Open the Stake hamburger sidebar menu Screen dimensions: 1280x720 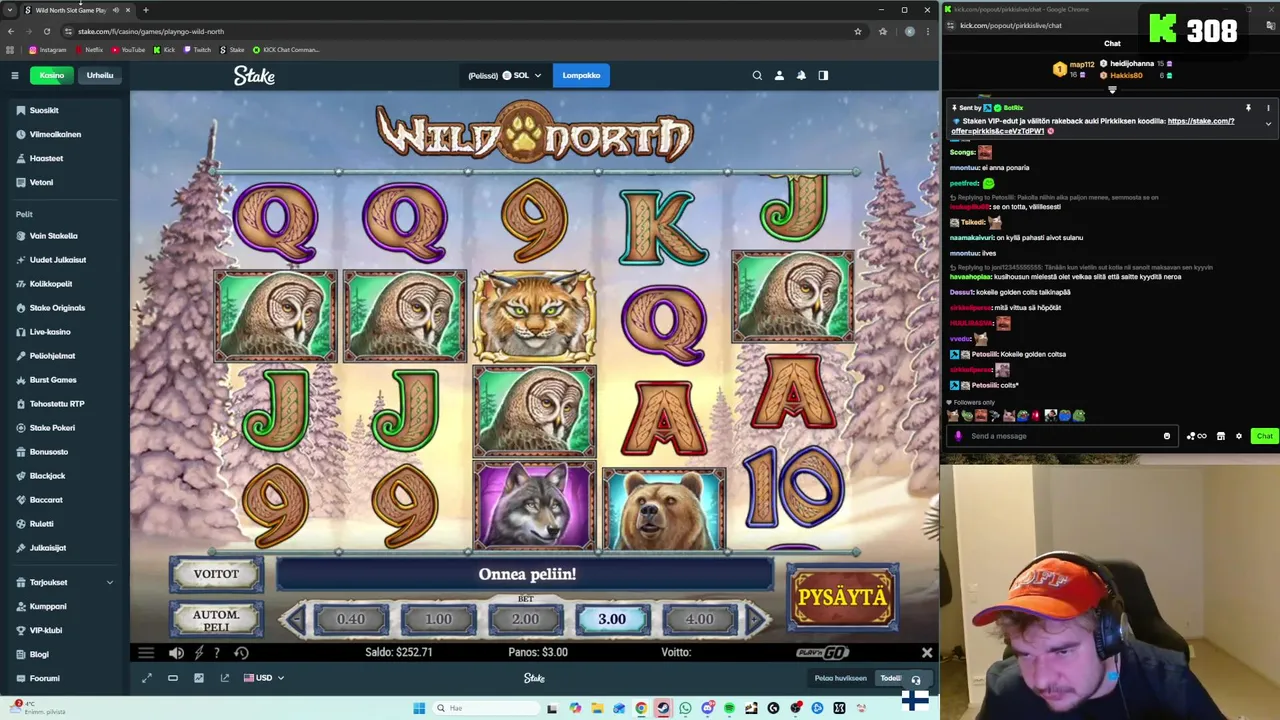coord(15,75)
